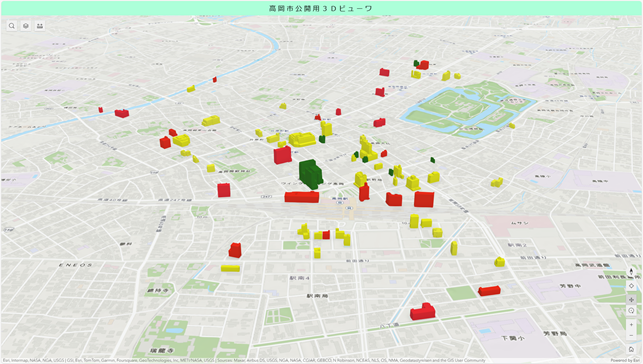Click the large yellow building cluster
Image resolution: width=643 pixels, height=364 pixels.
click(x=303, y=139)
